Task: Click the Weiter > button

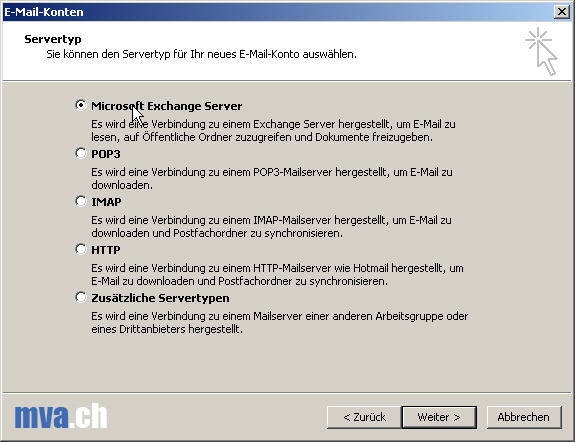Action: 439,417
